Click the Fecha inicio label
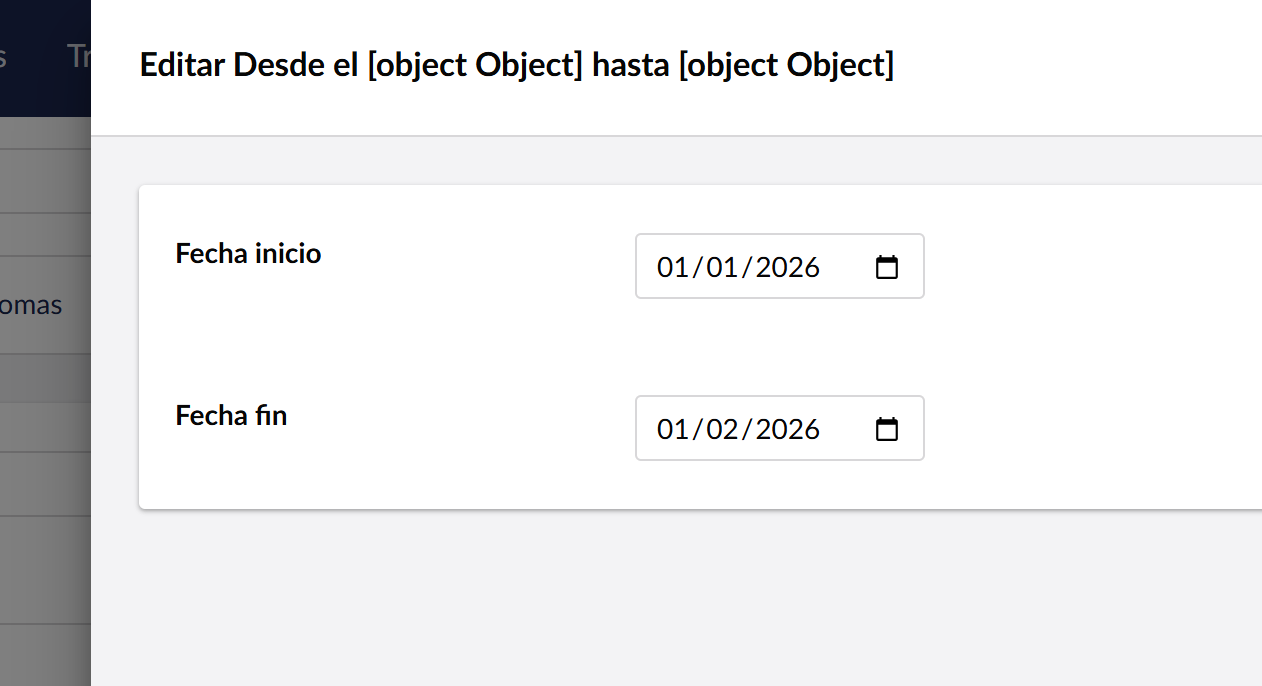This screenshot has width=1262, height=686. pos(248,254)
